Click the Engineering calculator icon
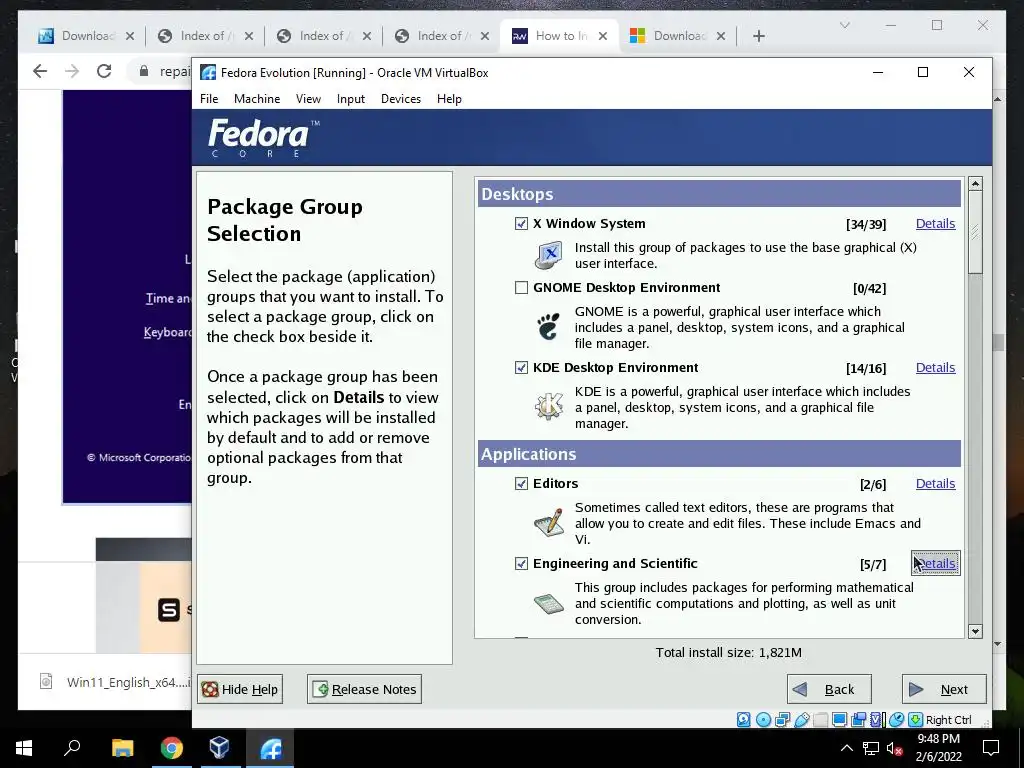The height and width of the screenshot is (768, 1024). tap(549, 603)
